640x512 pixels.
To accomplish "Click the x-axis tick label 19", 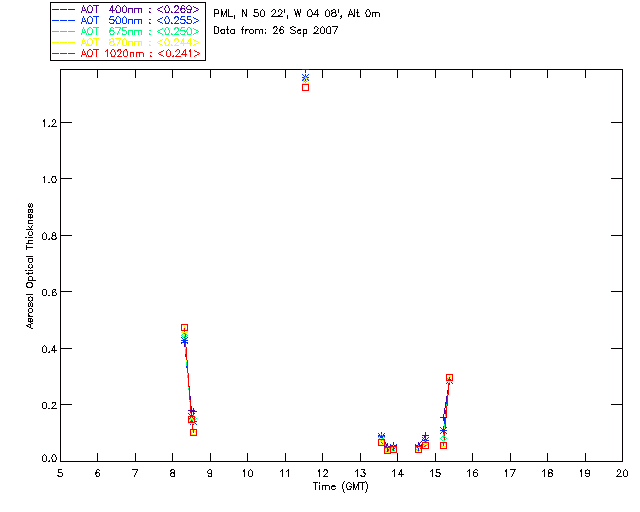I will pyautogui.click(x=585, y=473).
